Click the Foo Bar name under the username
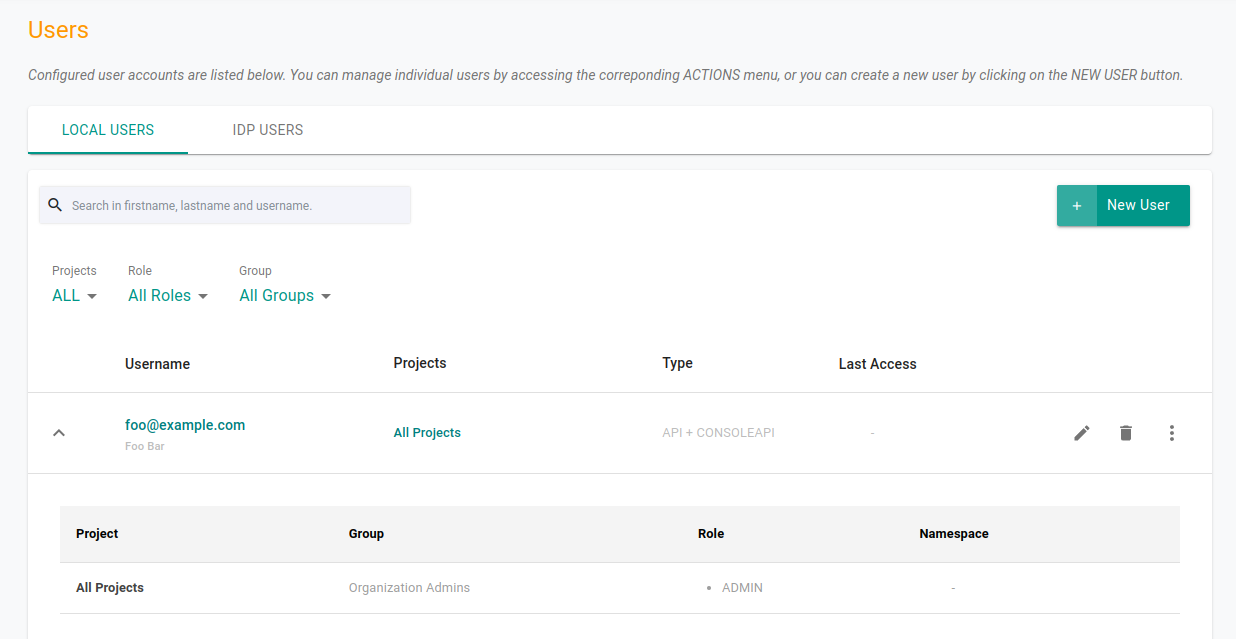Screen dimensions: 1236x639 pyautogui.click(x=145, y=447)
